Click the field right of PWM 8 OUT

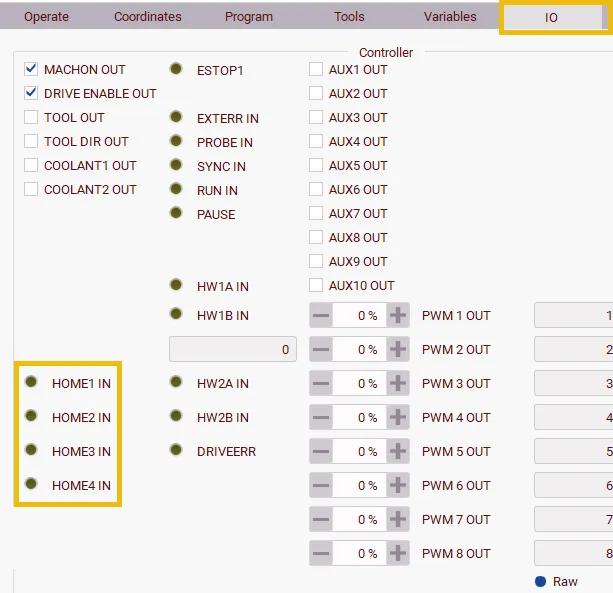(574, 553)
